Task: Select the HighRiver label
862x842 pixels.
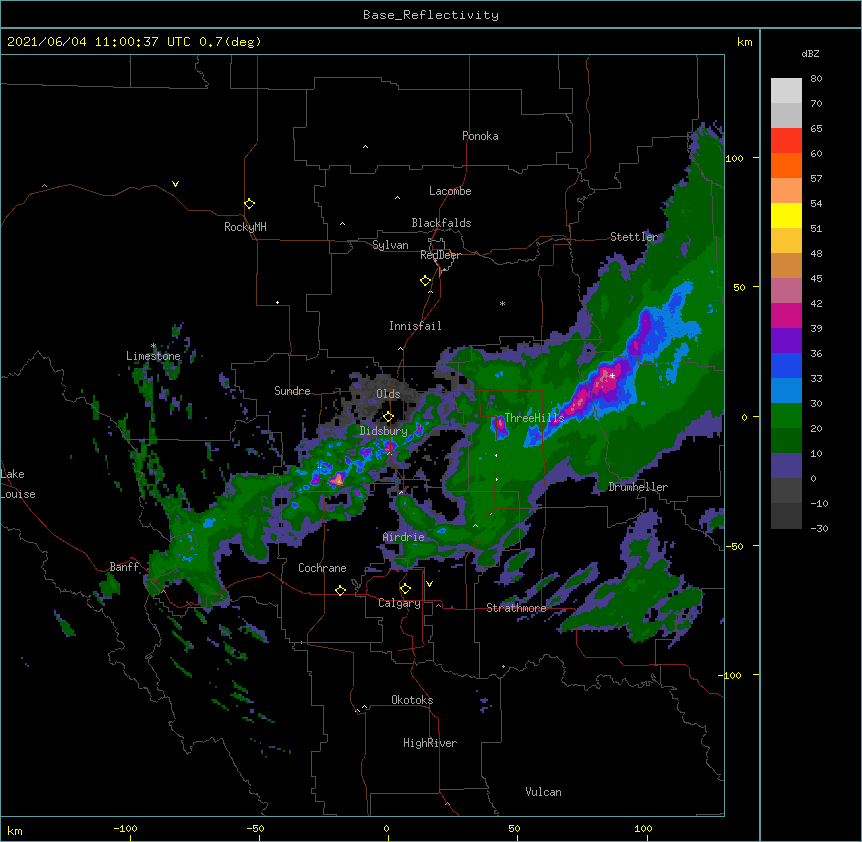Action: pyautogui.click(x=430, y=743)
